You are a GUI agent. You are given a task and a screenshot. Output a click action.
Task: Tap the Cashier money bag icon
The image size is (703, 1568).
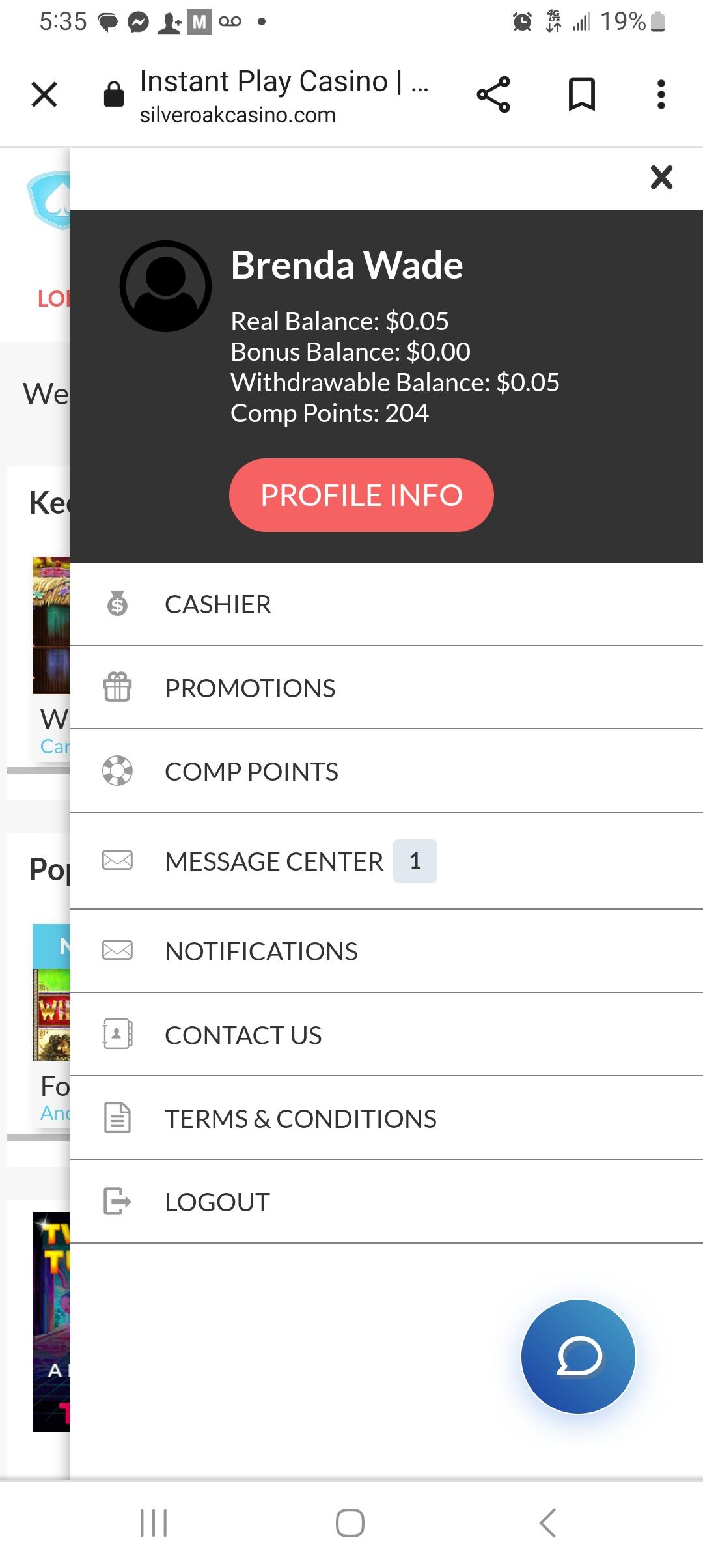point(117,604)
